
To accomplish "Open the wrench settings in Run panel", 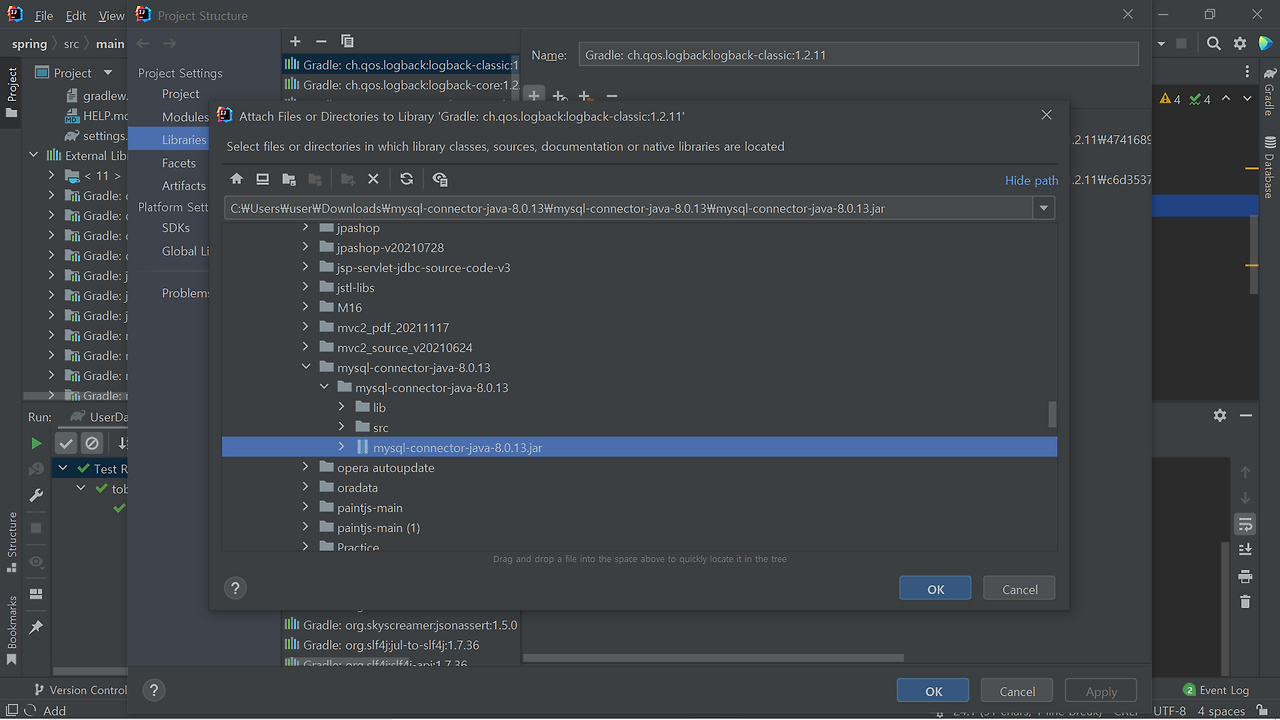I will 36,495.
